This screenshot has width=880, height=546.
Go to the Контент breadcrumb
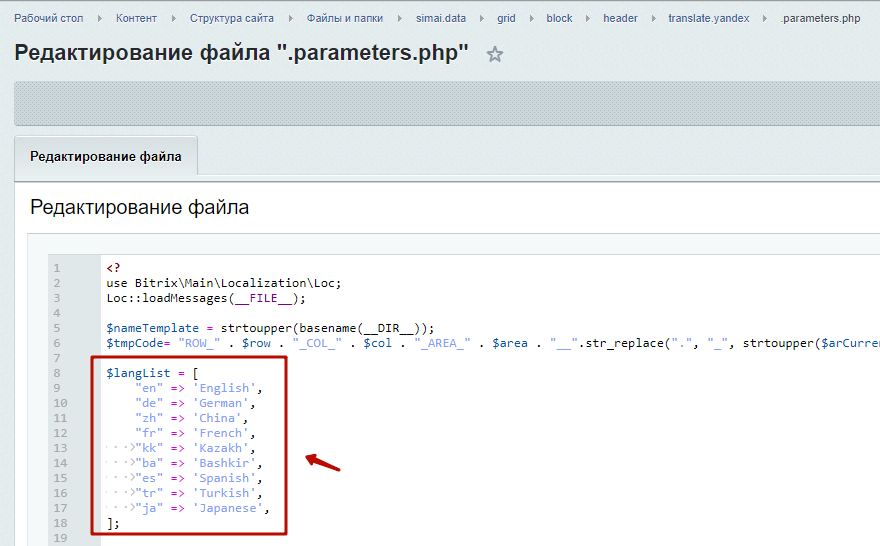136,18
